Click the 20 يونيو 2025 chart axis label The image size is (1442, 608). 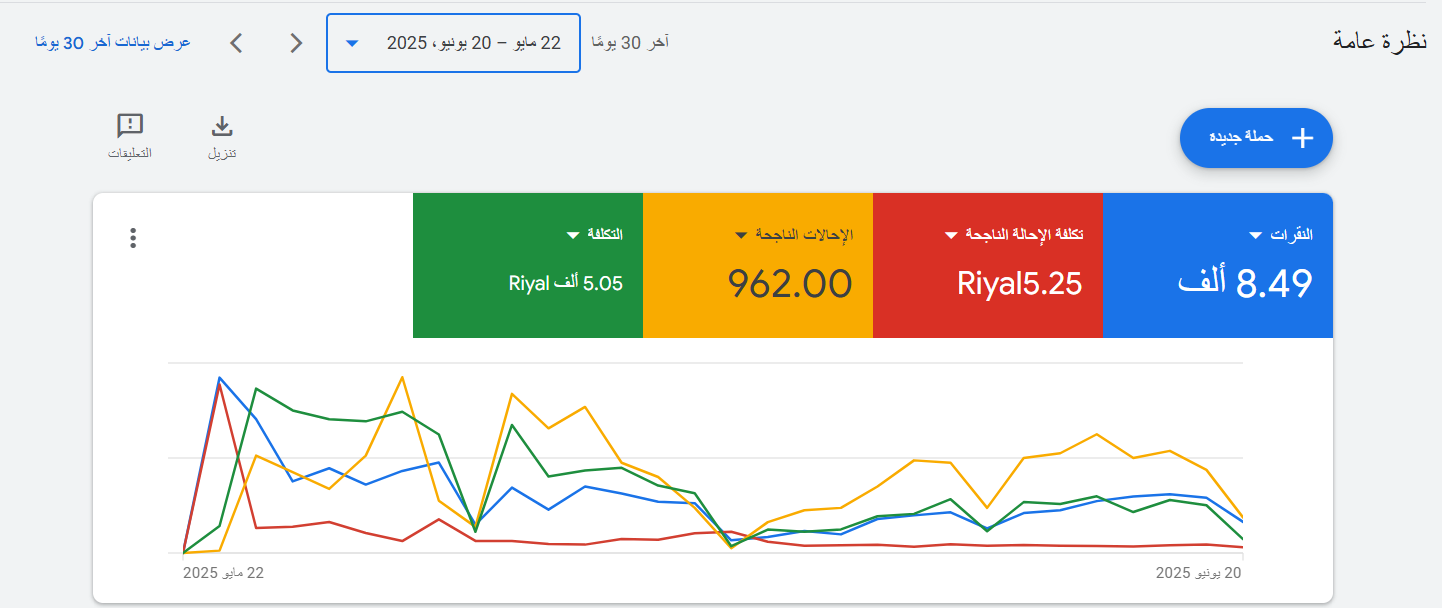pos(1198,573)
